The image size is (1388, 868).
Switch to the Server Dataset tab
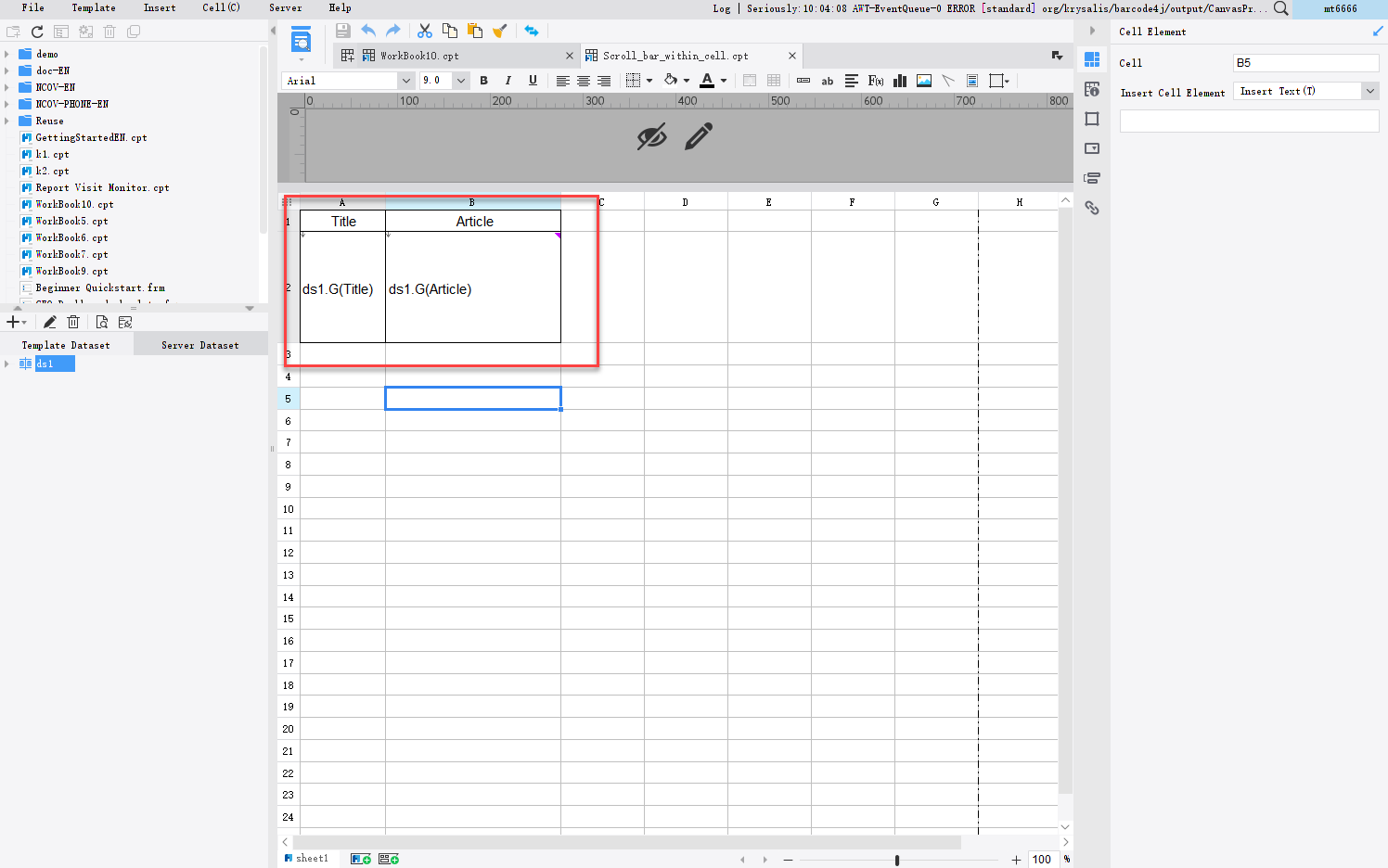(x=200, y=345)
